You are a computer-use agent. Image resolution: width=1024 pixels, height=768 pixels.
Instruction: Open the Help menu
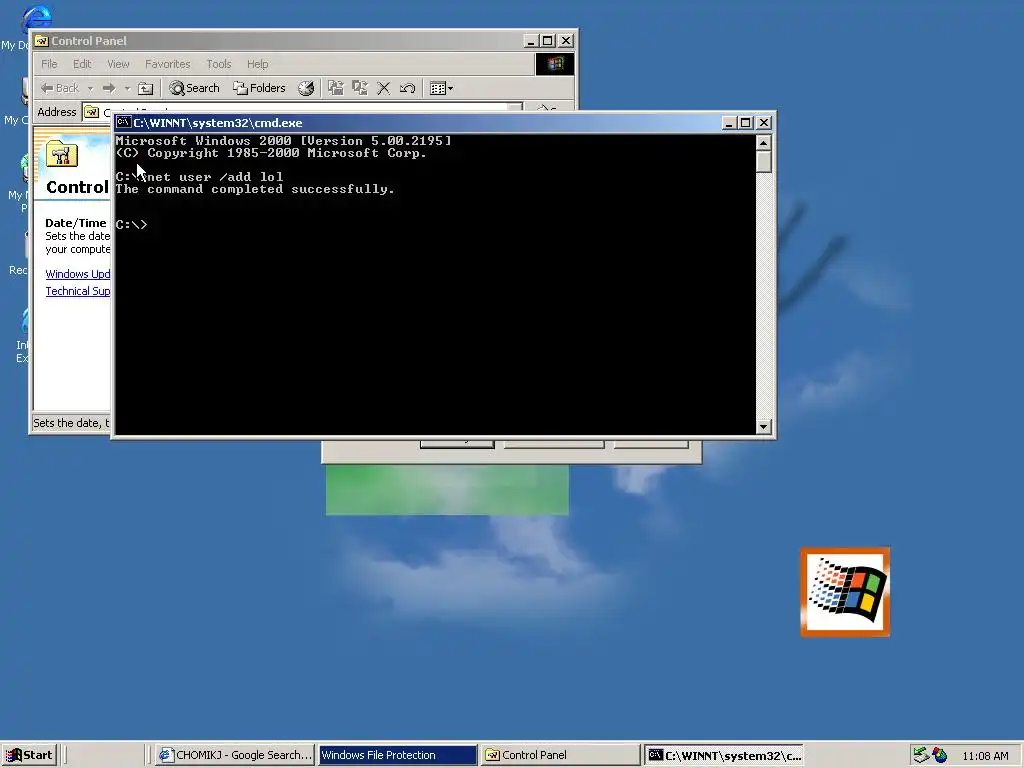[x=257, y=64]
